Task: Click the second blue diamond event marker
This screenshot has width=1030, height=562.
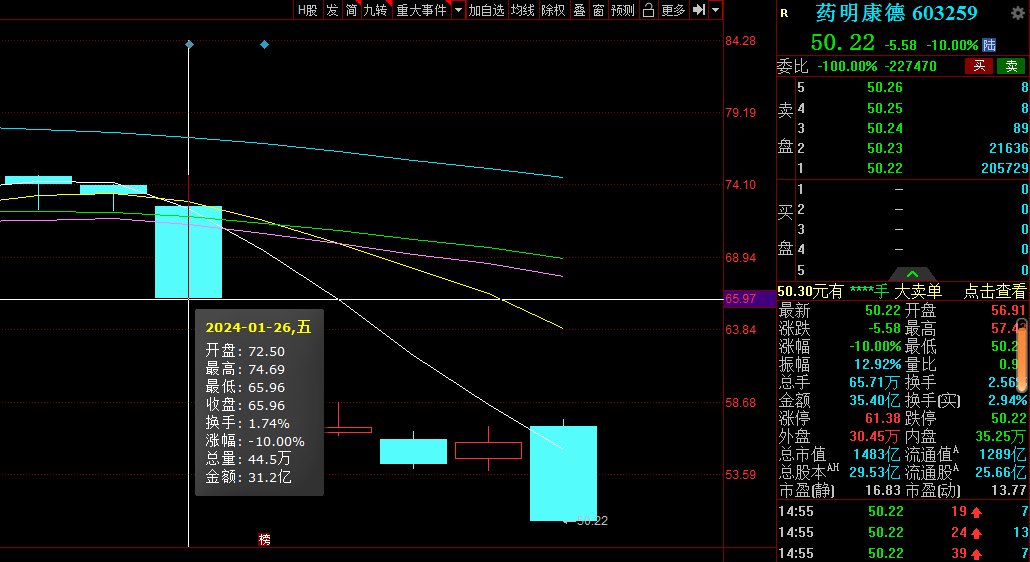Action: 264,45
